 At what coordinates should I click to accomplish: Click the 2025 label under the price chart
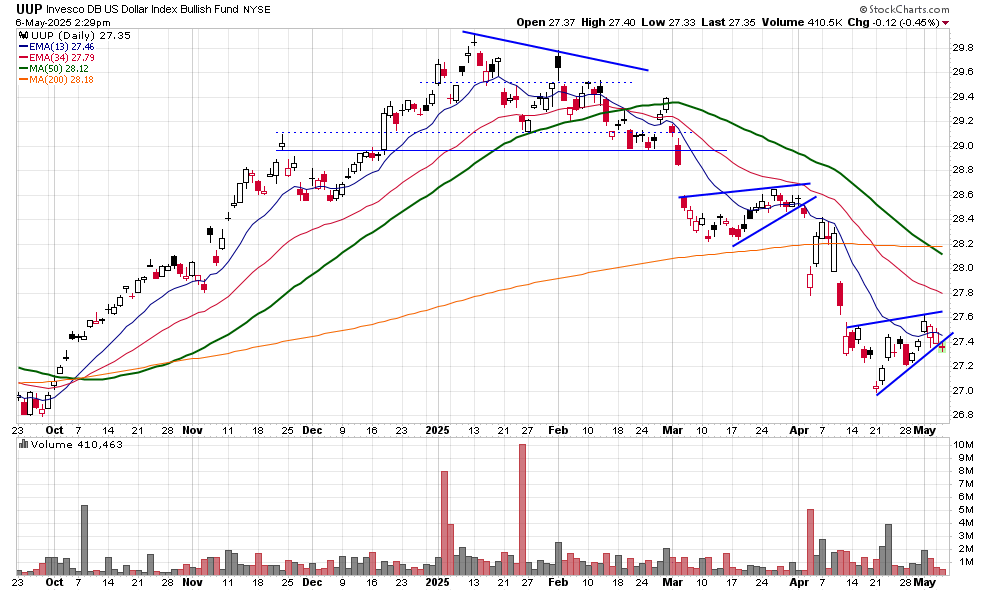[x=438, y=431]
